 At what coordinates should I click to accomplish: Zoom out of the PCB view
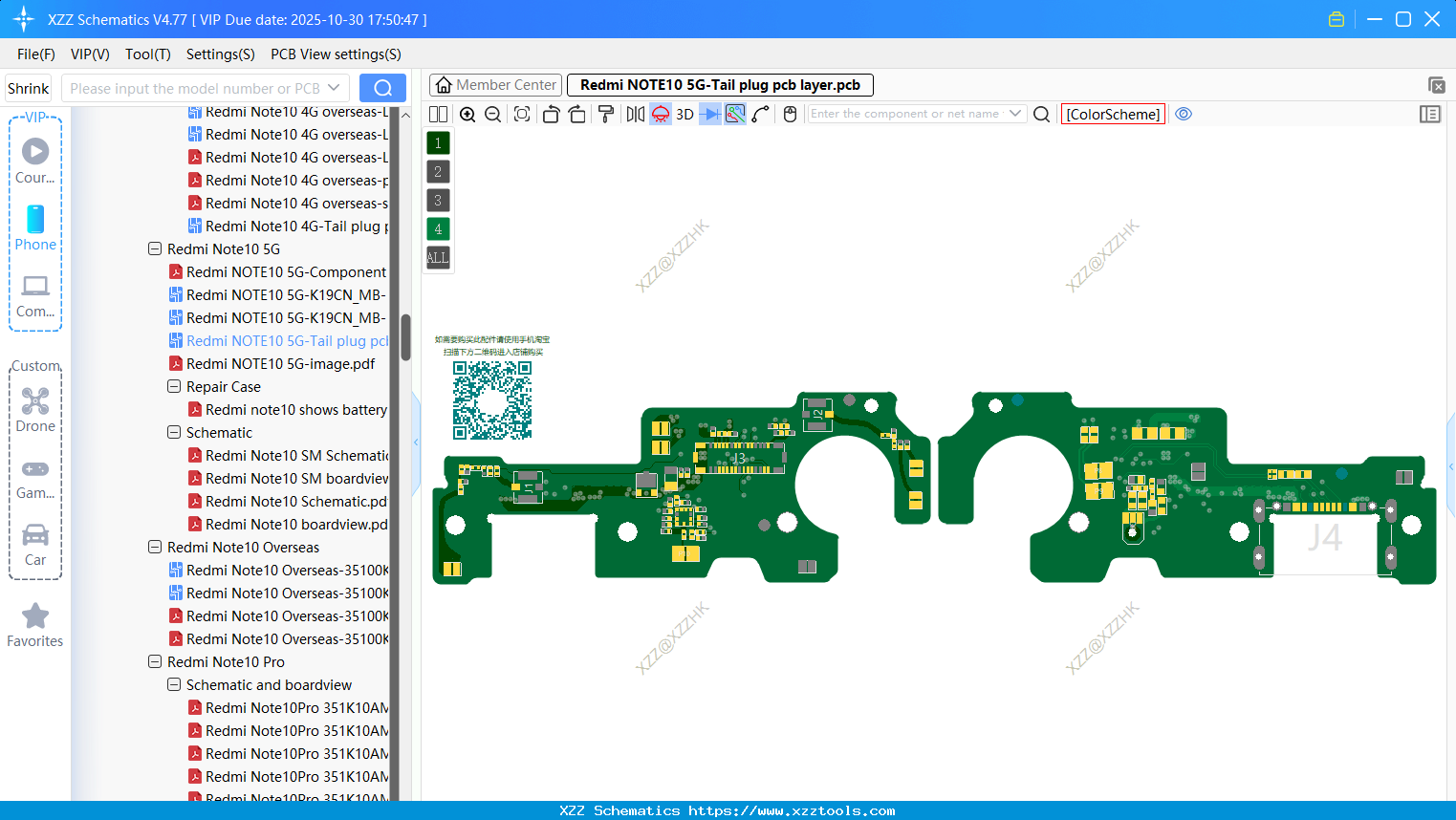click(493, 115)
